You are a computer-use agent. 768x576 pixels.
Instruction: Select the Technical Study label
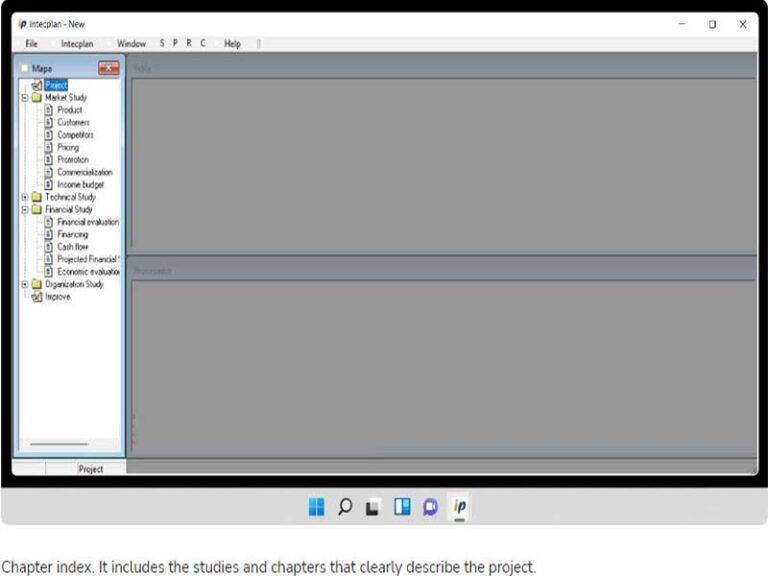71,197
